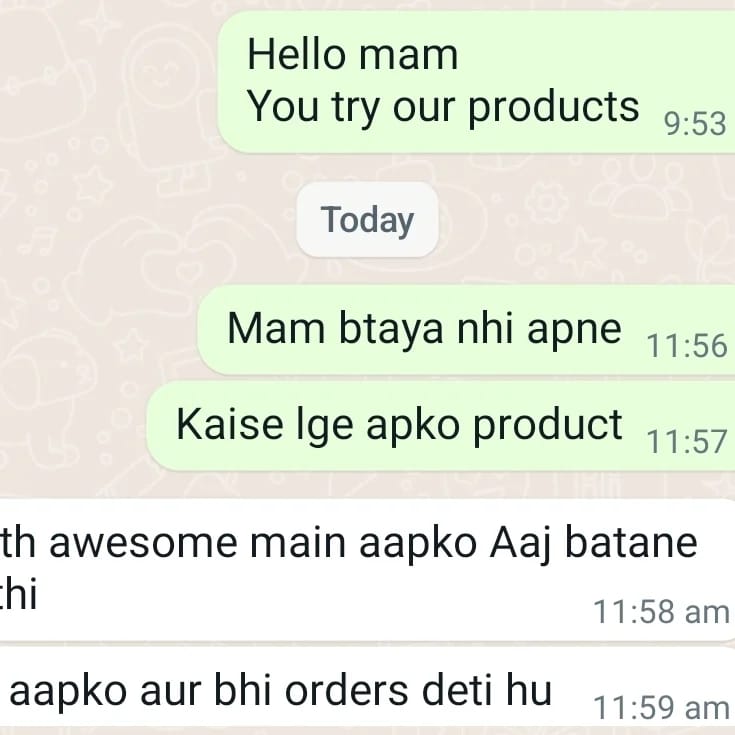The width and height of the screenshot is (735, 735).
Task: Click the 11:57 timestamp
Action: [x=687, y=442]
